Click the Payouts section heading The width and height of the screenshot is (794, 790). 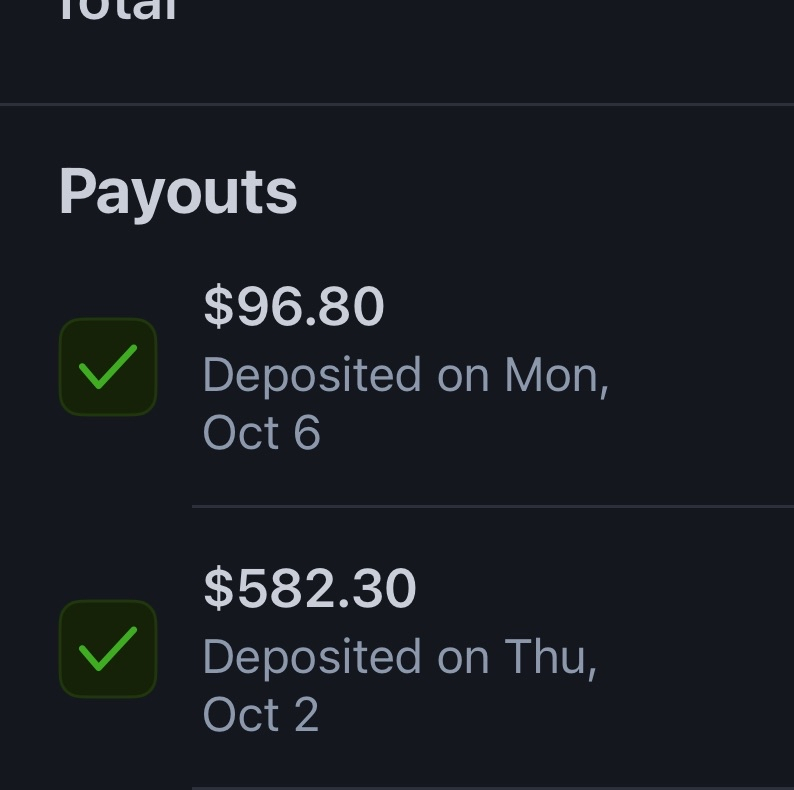click(x=178, y=191)
